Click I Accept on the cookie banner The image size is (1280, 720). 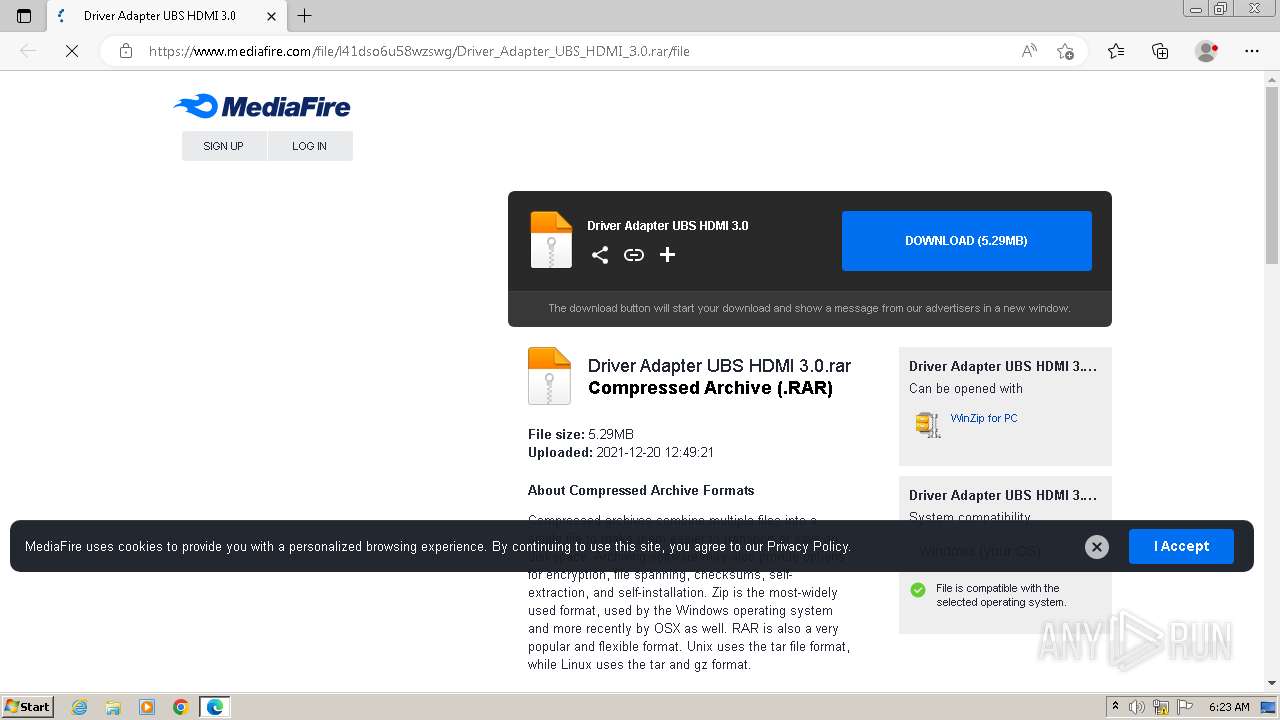(1181, 546)
